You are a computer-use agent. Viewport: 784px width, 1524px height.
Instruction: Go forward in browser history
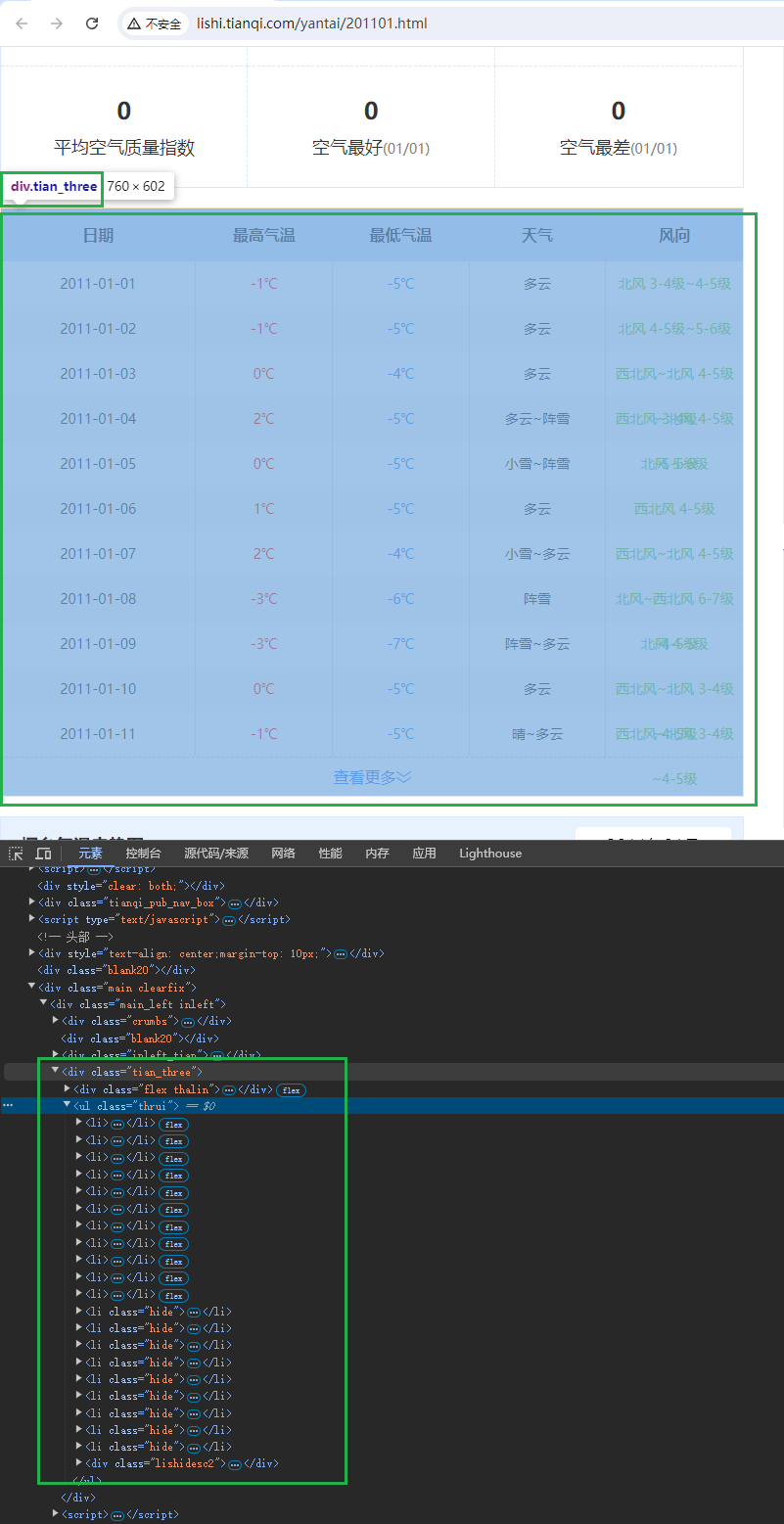click(57, 23)
